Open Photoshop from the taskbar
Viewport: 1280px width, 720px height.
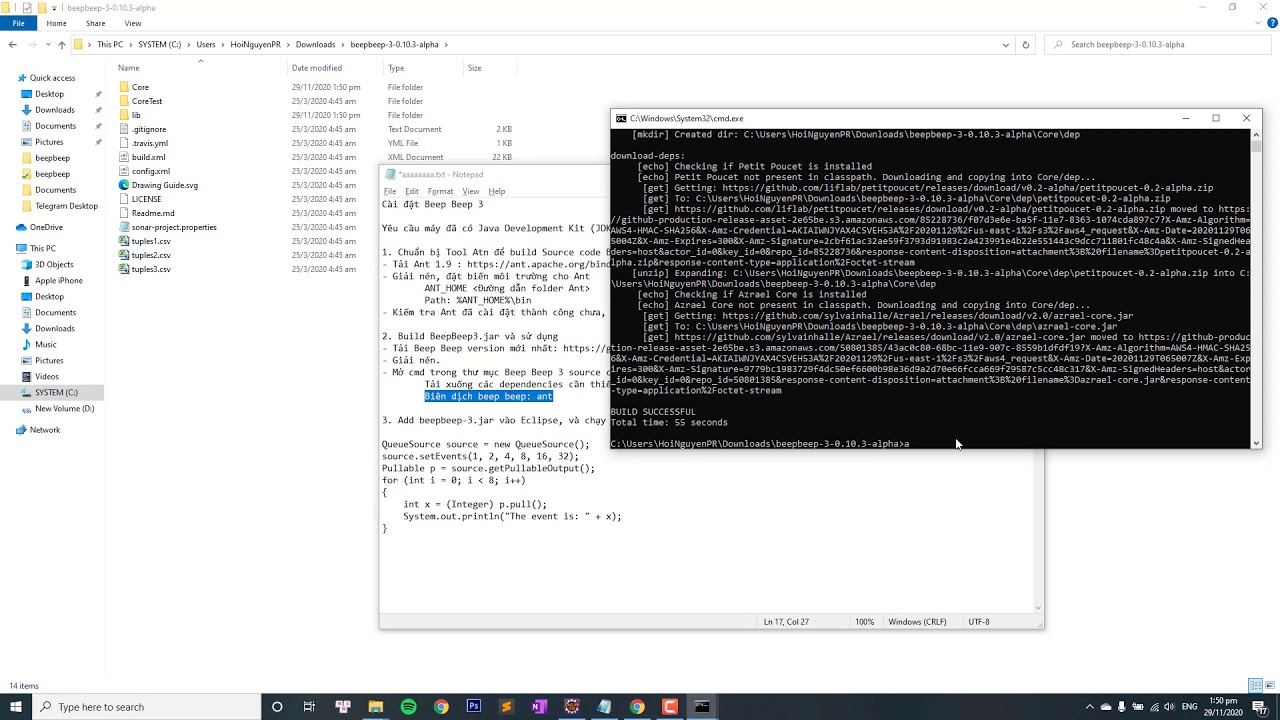click(x=474, y=707)
